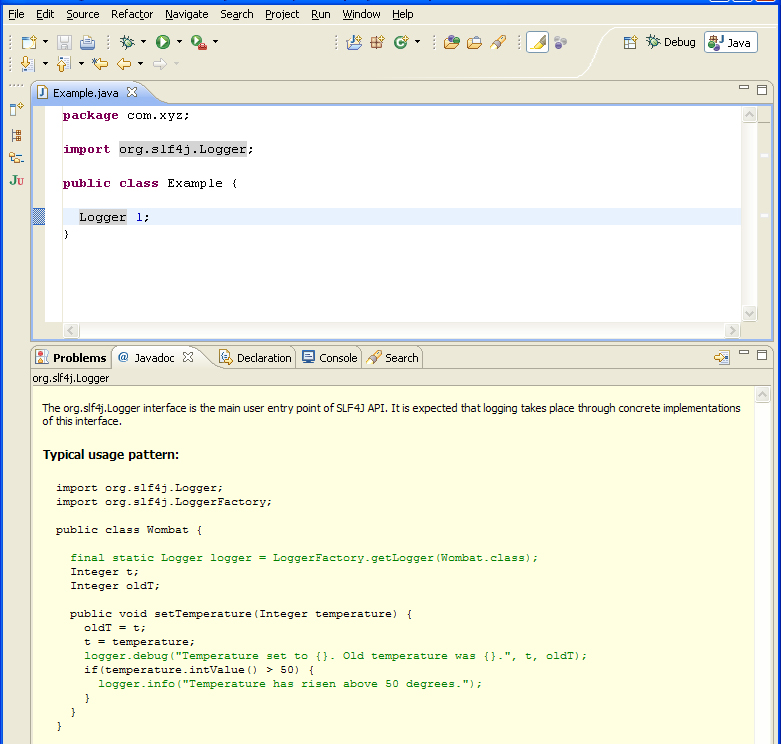Switch to the Debug perspective
Viewport: 781px width, 744px height.
pos(670,42)
